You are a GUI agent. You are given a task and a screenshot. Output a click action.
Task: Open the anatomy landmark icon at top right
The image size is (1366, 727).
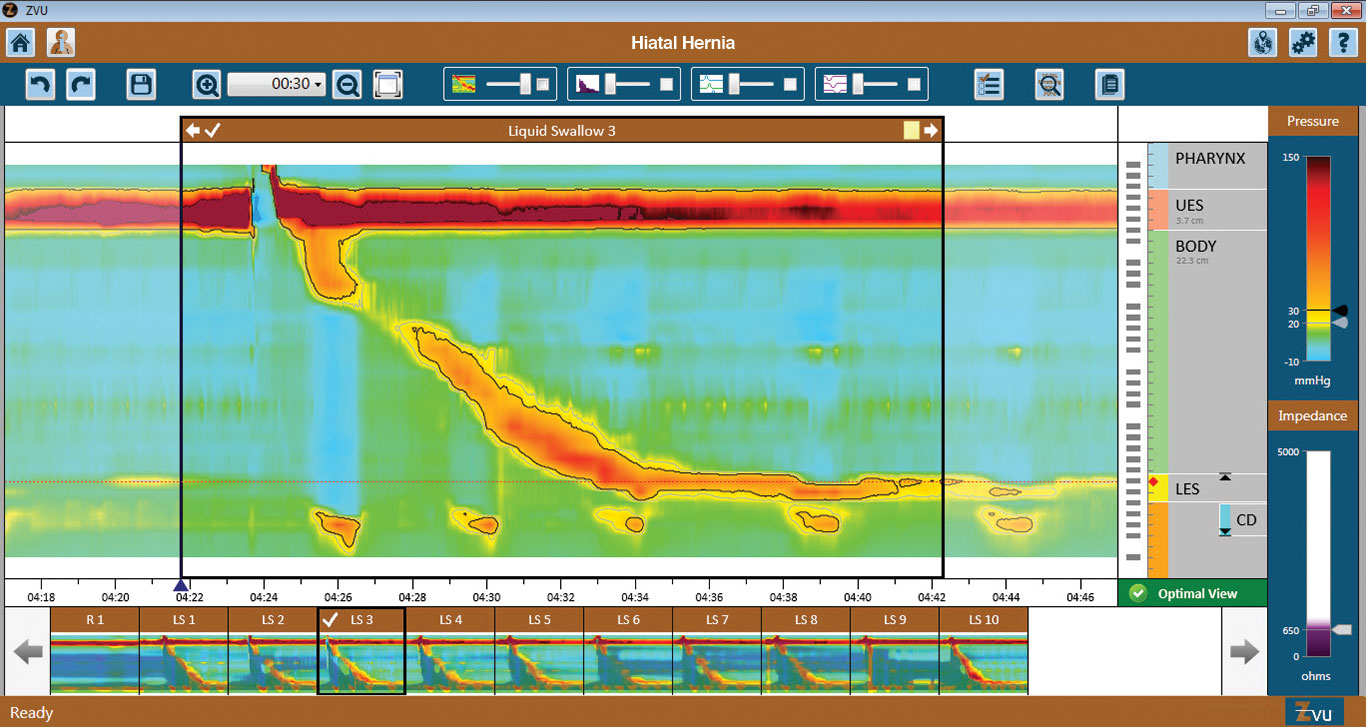pyautogui.click(x=1263, y=43)
